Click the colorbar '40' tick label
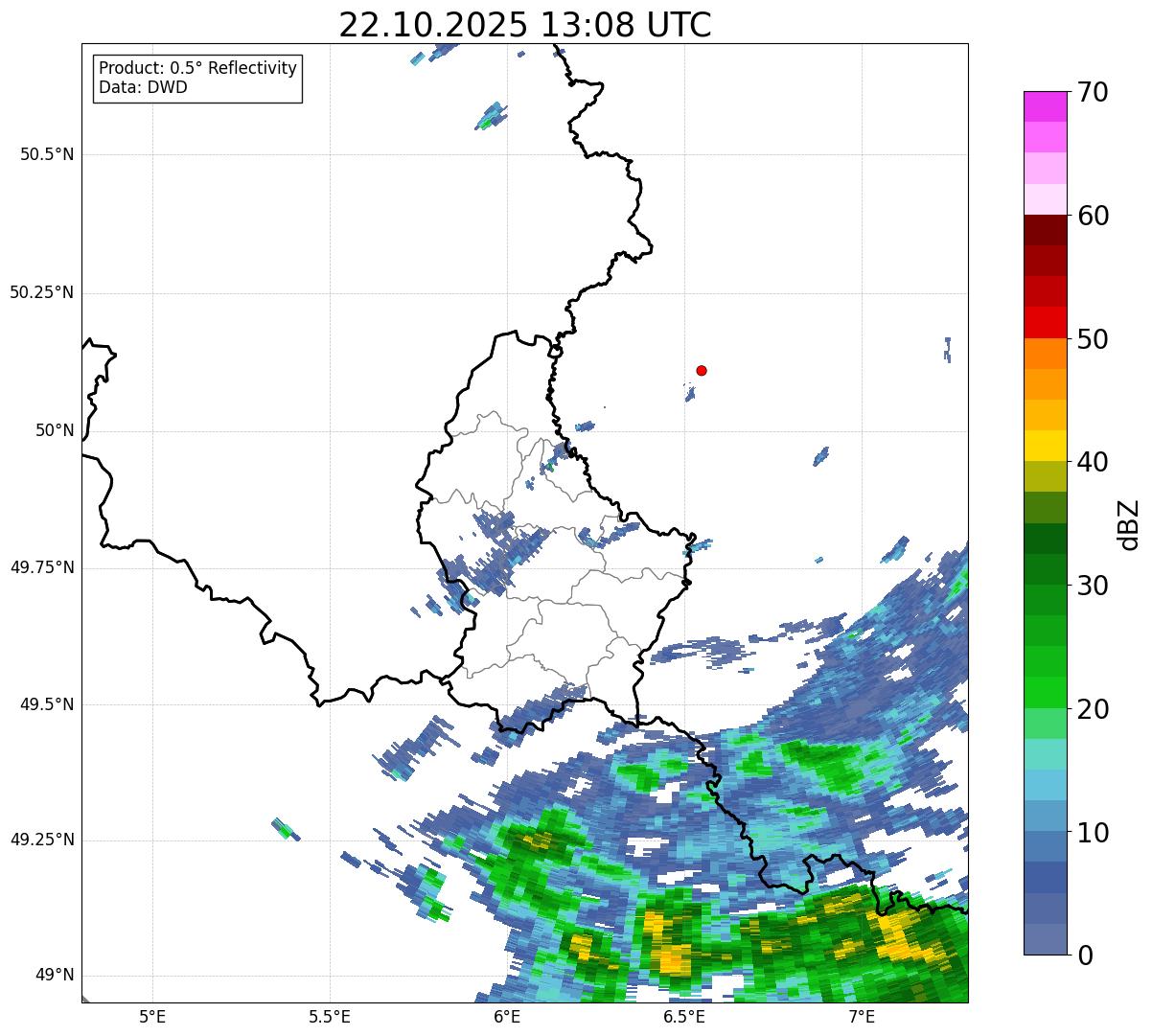The width and height of the screenshot is (1152, 1036). pyautogui.click(x=1093, y=462)
